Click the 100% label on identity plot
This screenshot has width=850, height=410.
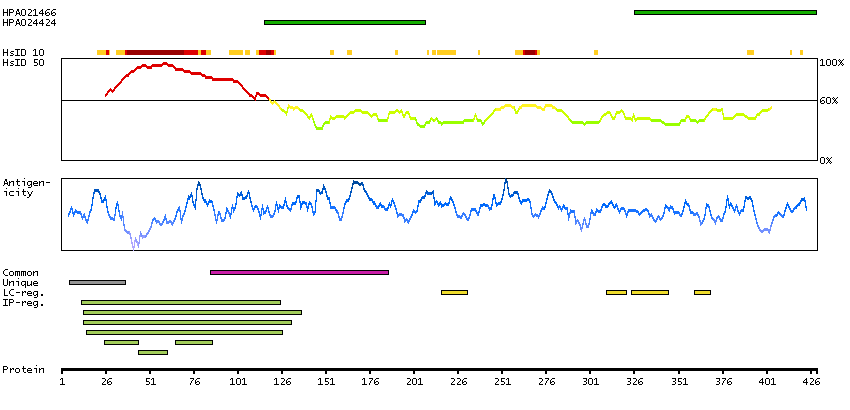831,62
